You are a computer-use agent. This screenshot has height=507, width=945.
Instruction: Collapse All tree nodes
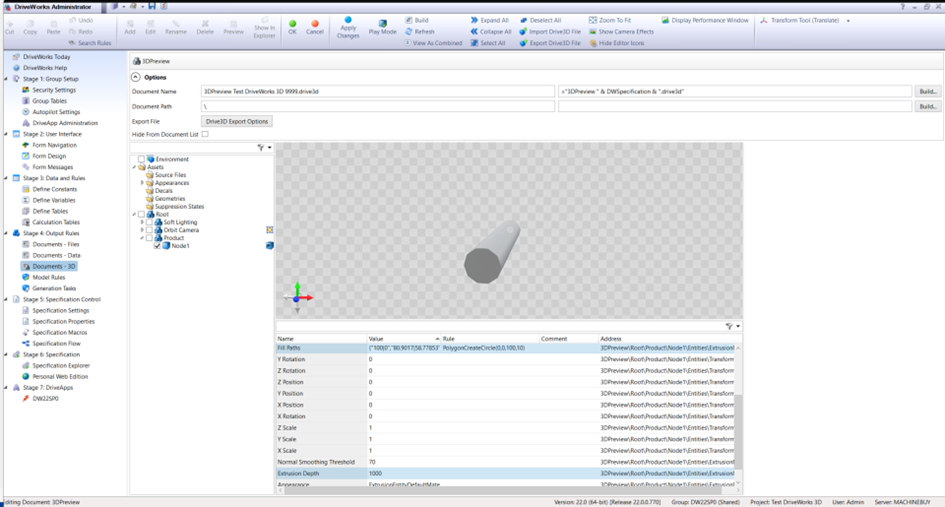(x=491, y=31)
